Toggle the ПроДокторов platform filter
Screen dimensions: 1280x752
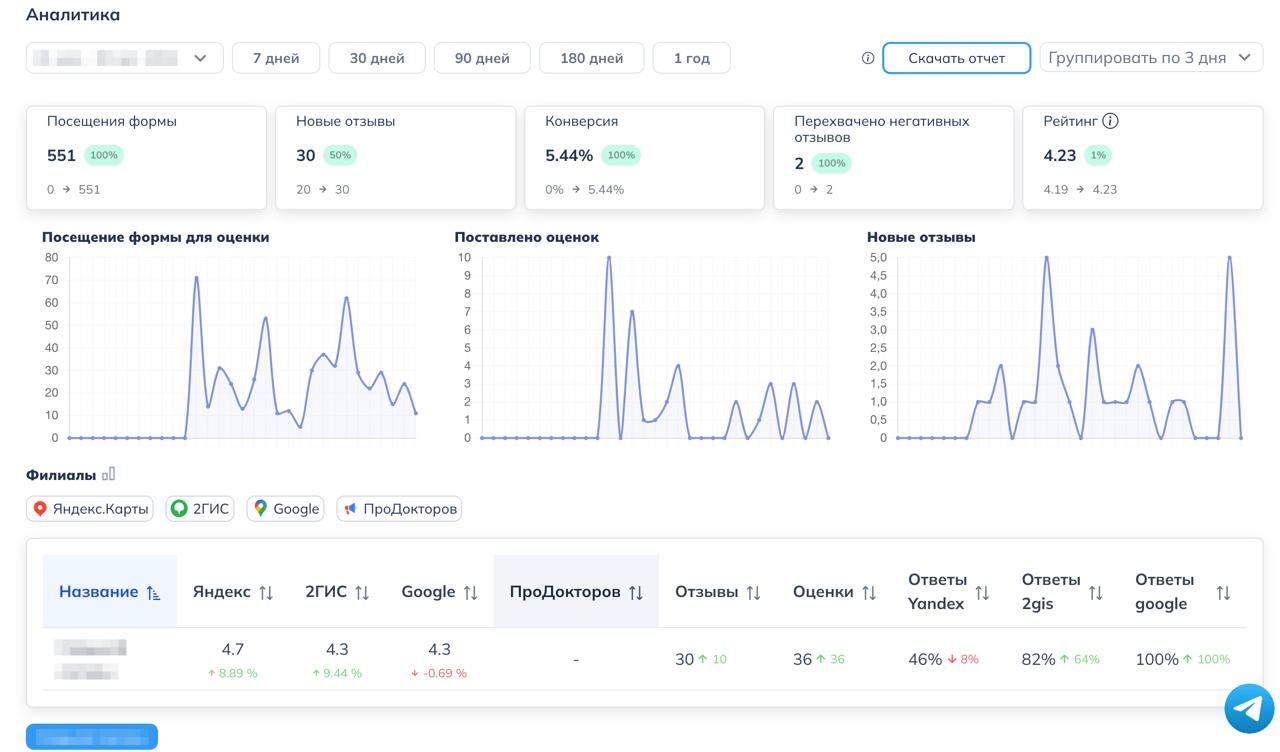pos(399,509)
